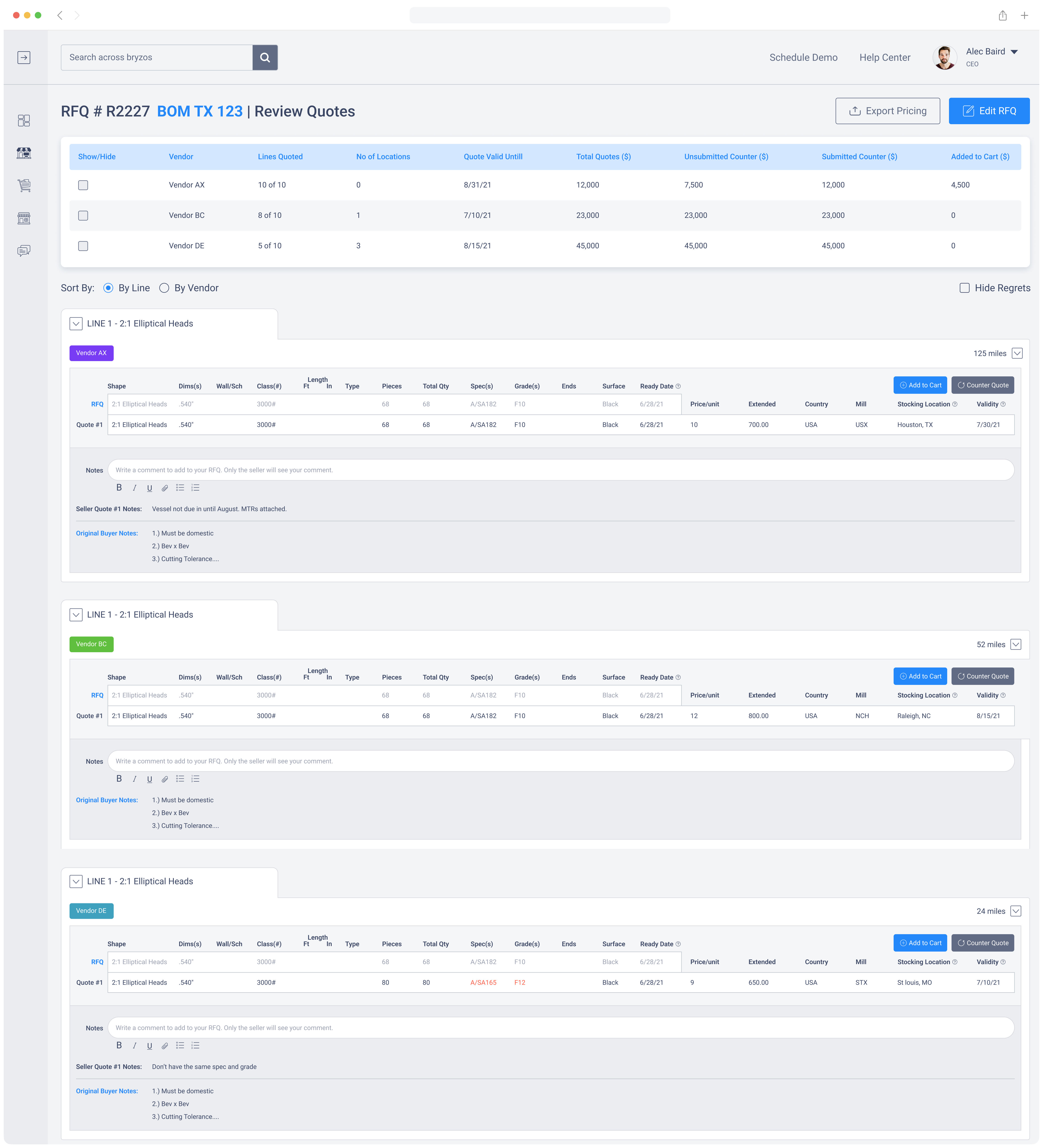Click Ready Date help icon in Vendor AX table
Screen dimensions: 1043x1148
pos(678,386)
